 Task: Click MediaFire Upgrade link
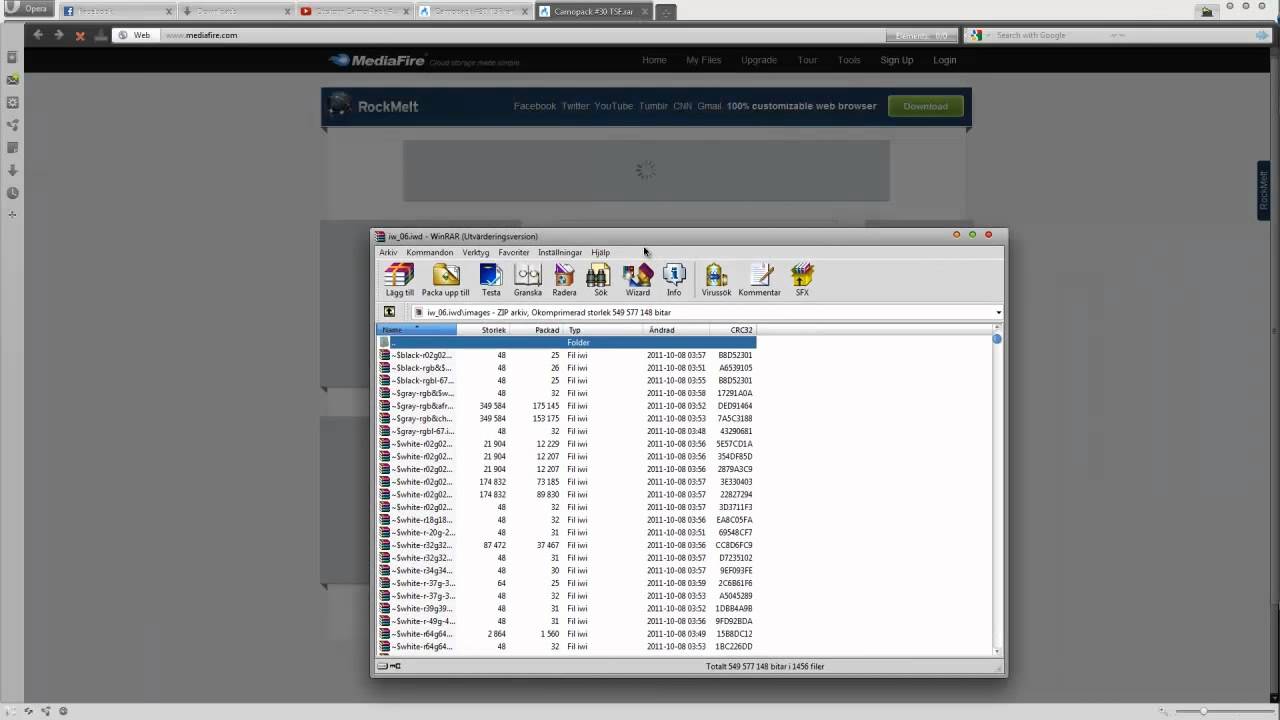click(759, 60)
